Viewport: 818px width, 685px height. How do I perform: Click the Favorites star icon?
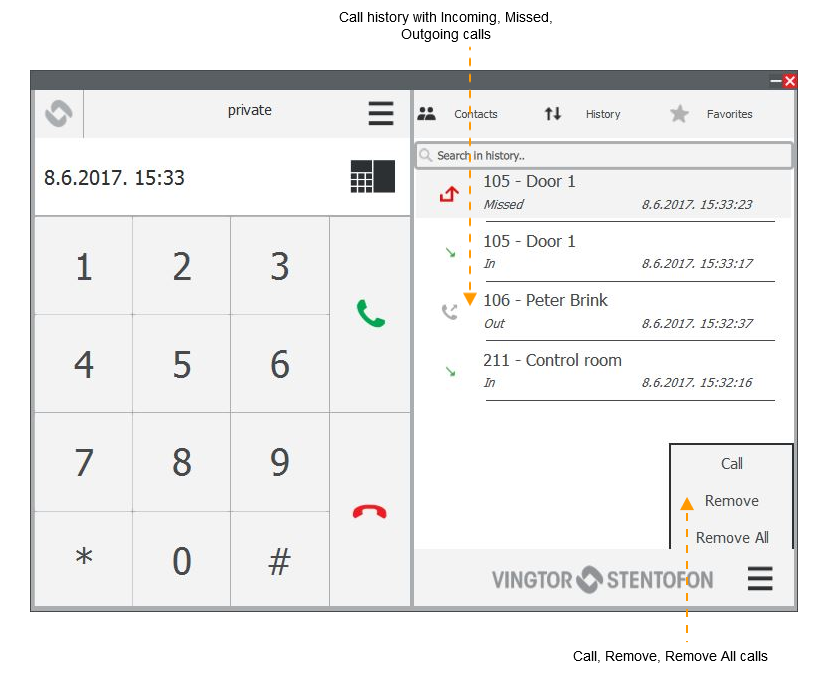pos(679,113)
